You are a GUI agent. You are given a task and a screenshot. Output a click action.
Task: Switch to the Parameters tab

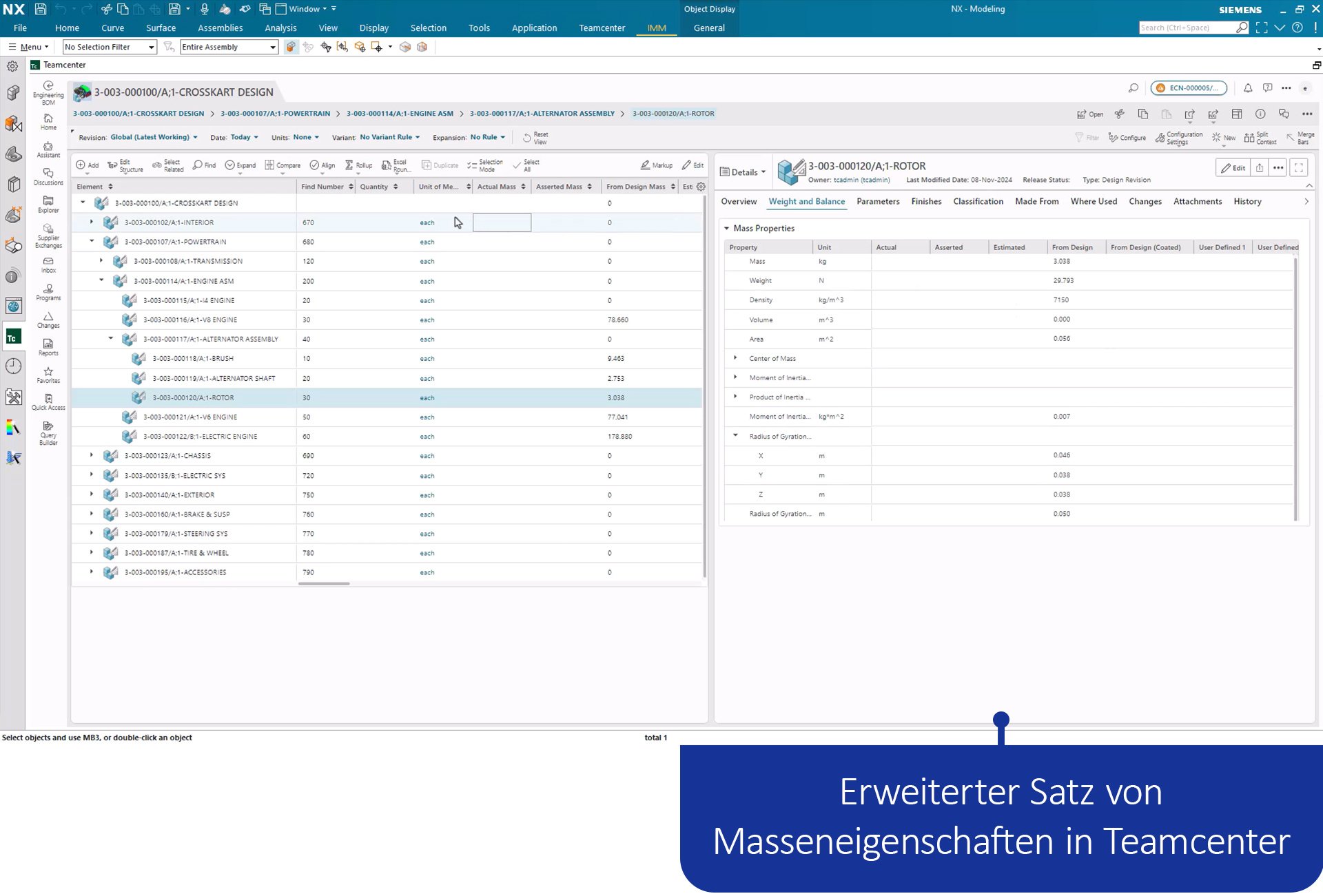878,201
